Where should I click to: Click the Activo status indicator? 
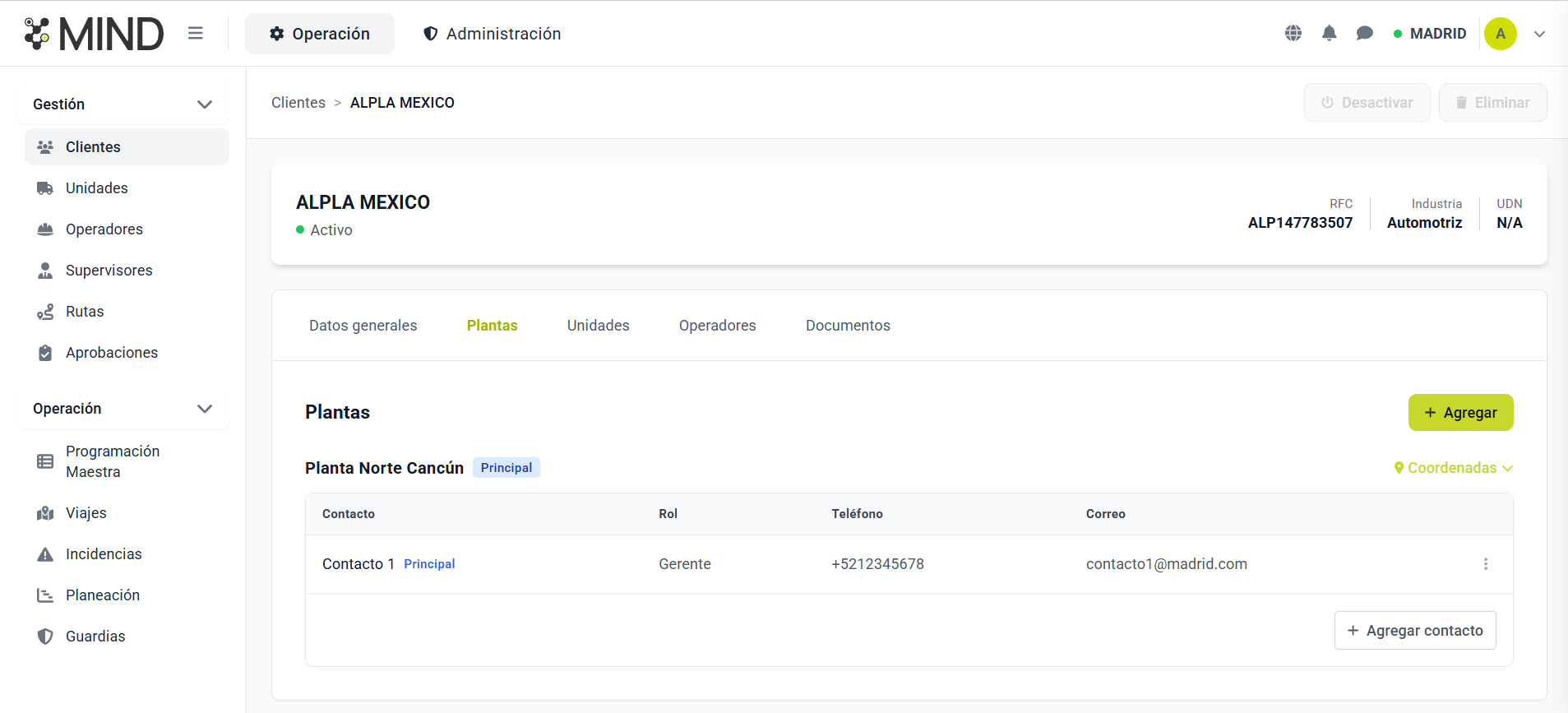pyautogui.click(x=324, y=230)
